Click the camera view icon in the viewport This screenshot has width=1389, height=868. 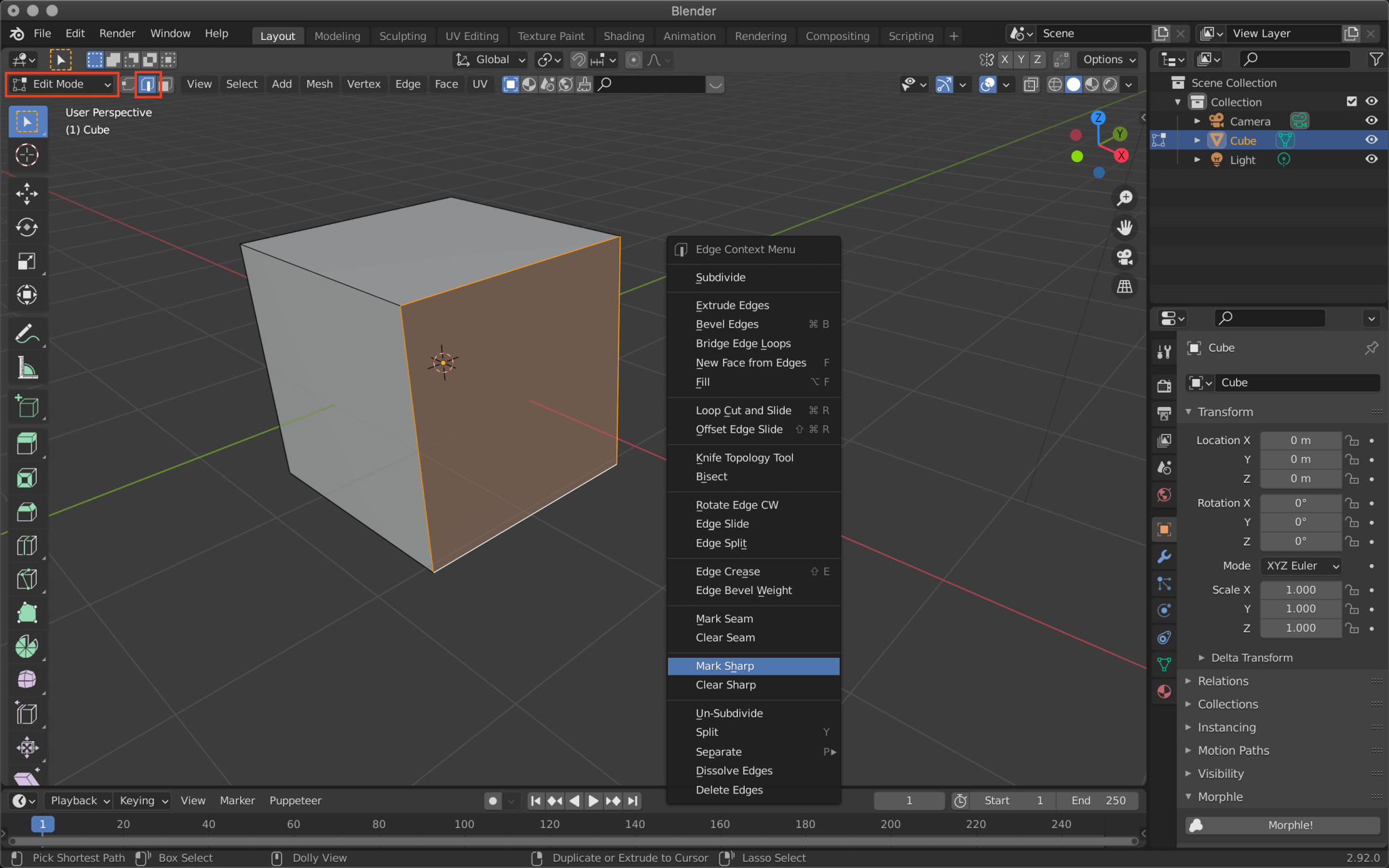(x=1124, y=257)
